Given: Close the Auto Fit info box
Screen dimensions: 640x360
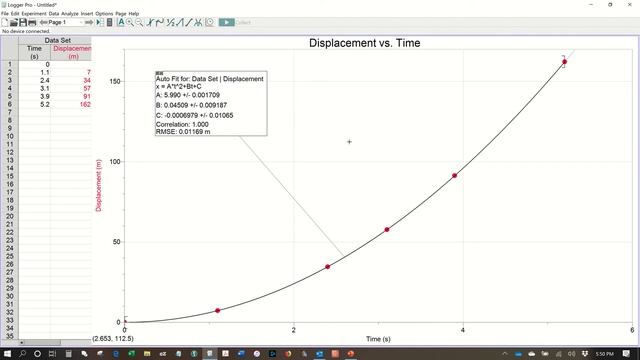Looking at the screenshot, I should [159, 73].
